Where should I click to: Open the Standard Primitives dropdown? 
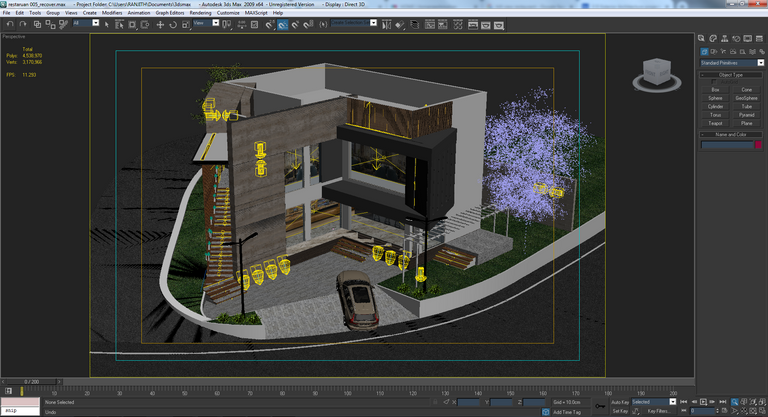click(732, 63)
